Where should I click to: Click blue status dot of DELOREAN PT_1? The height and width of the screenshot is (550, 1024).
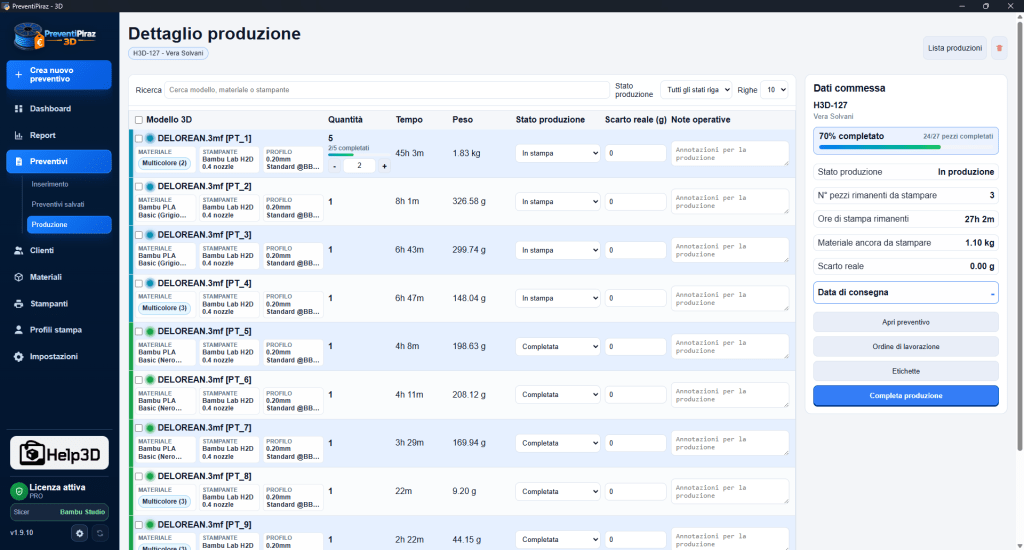(150, 138)
